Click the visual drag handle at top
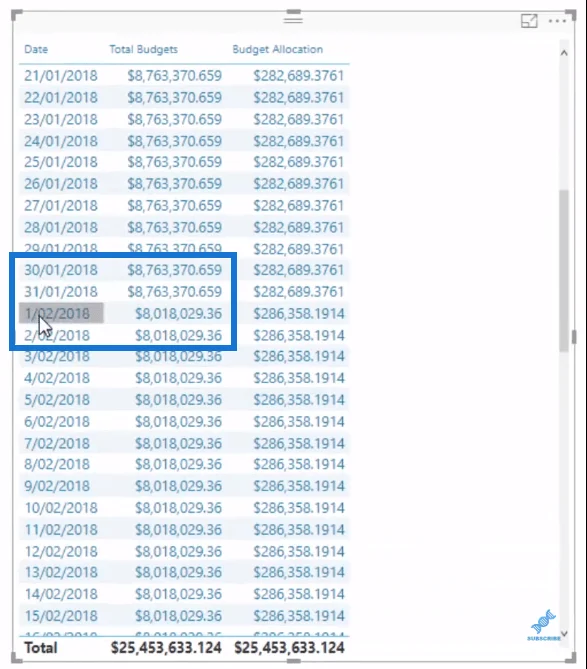Viewport: 587px width, 669px height. [293, 18]
